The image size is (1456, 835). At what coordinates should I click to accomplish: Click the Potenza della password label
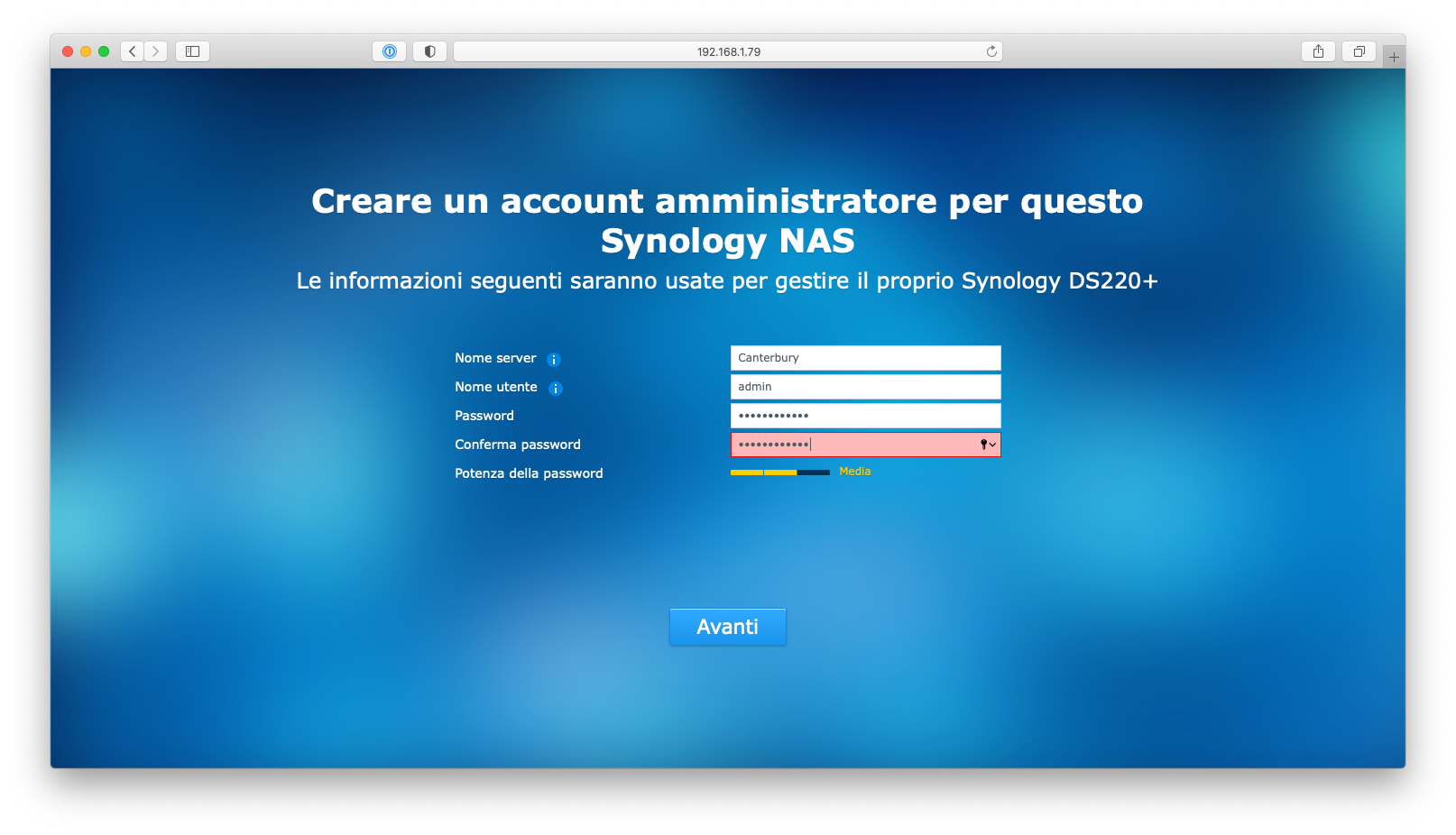(529, 473)
